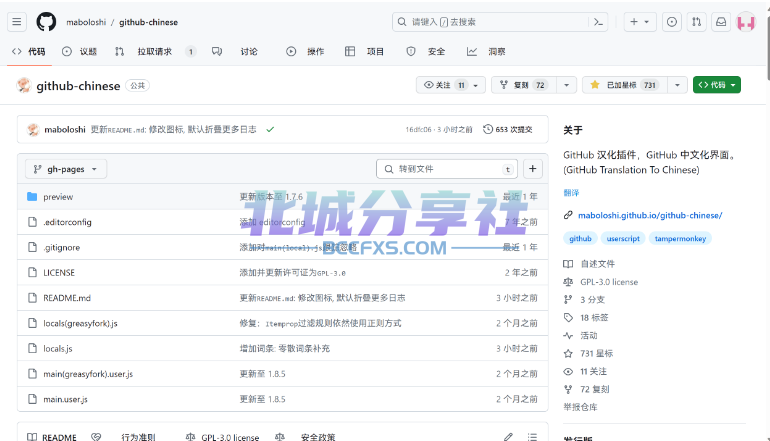This screenshot has height=441, width=770.
Task: Switch to the 操作 tab
Action: [x=305, y=52]
